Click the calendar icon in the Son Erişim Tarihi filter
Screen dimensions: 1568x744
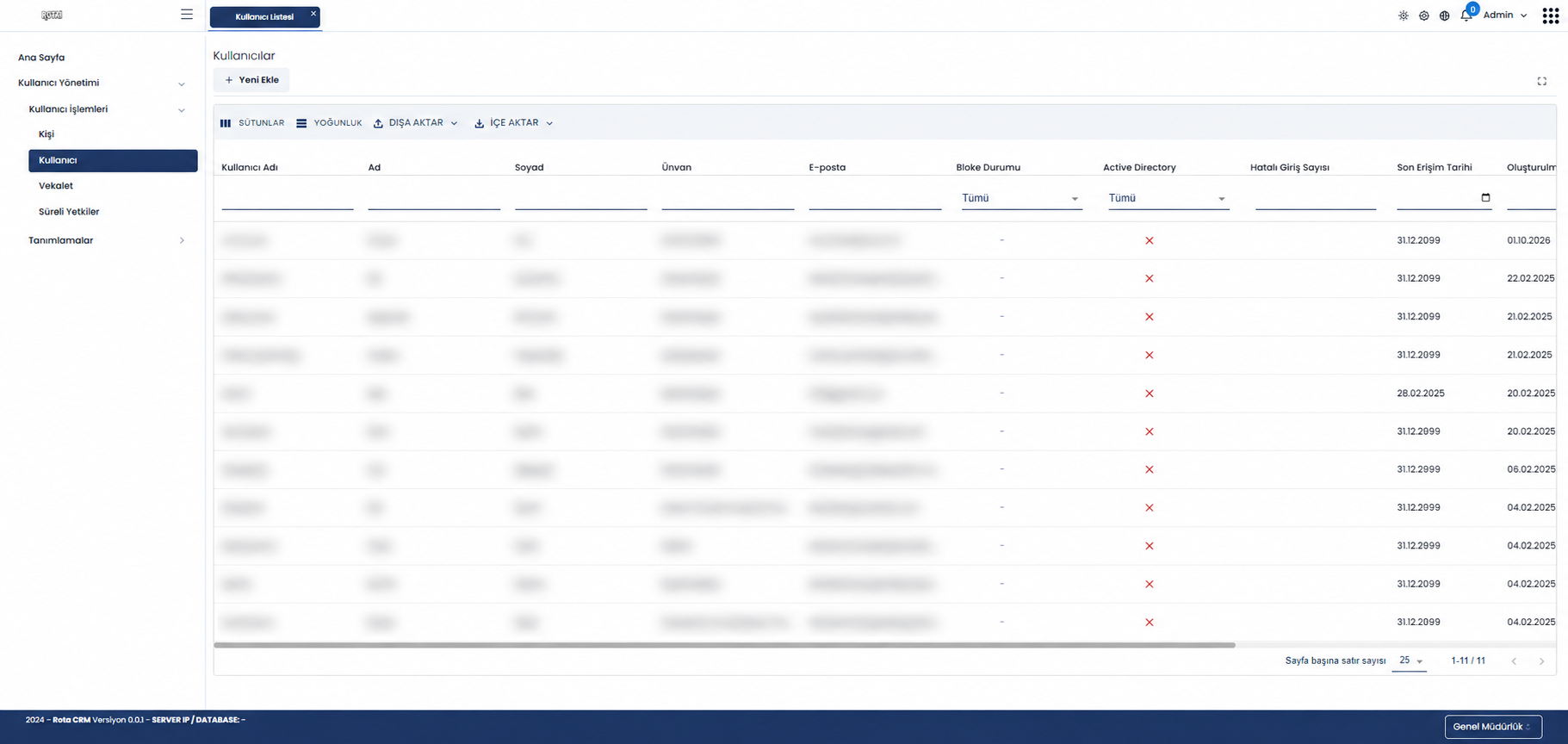pos(1485,197)
